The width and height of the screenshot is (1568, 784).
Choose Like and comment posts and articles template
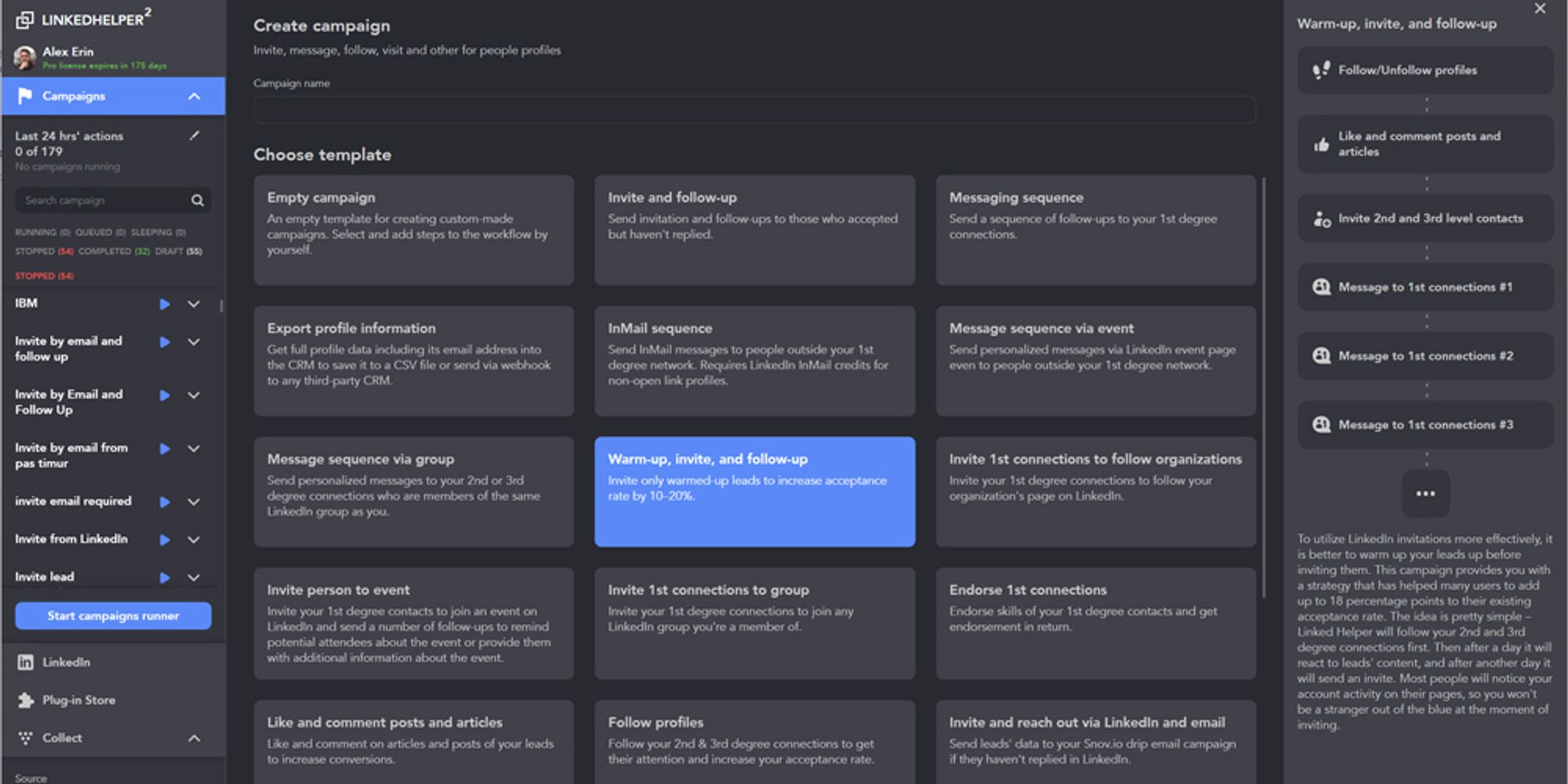click(x=413, y=742)
